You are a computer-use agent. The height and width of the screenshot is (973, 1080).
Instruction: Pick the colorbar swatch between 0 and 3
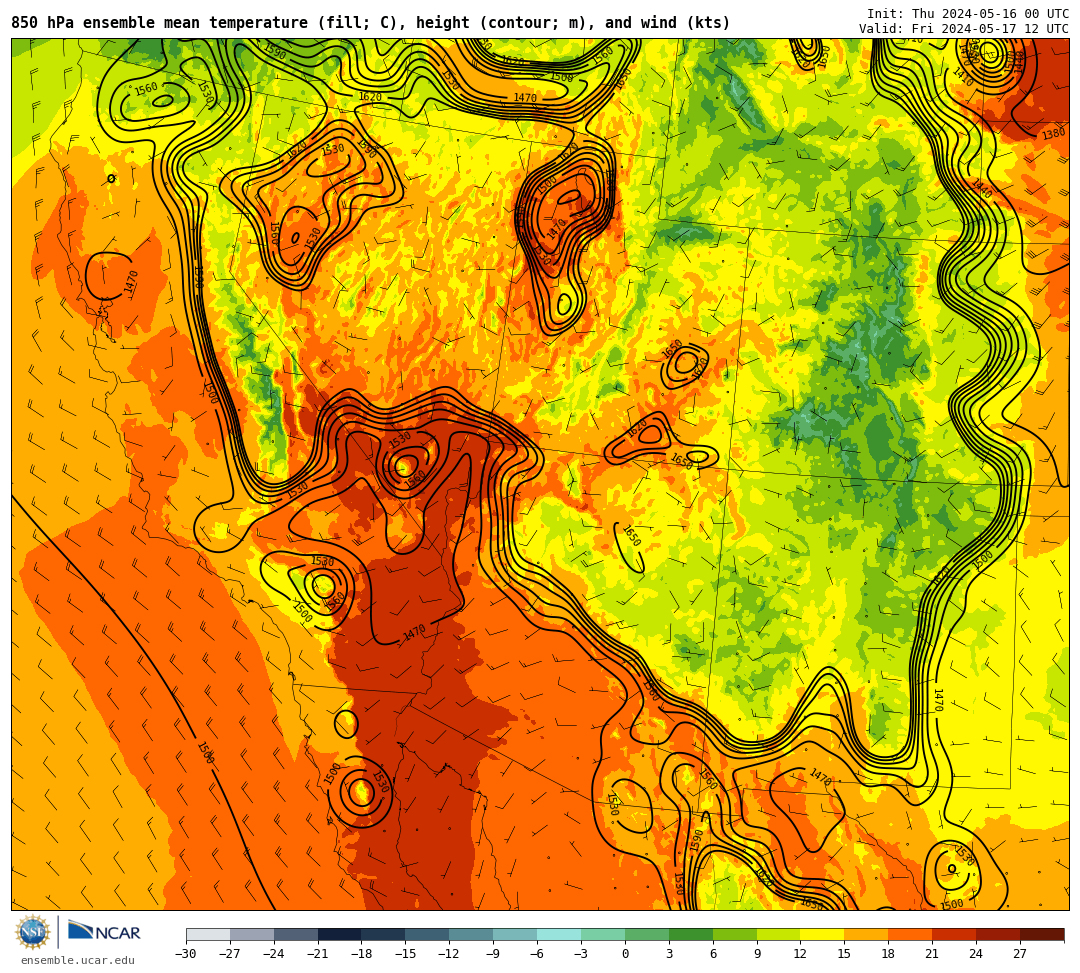(x=647, y=934)
